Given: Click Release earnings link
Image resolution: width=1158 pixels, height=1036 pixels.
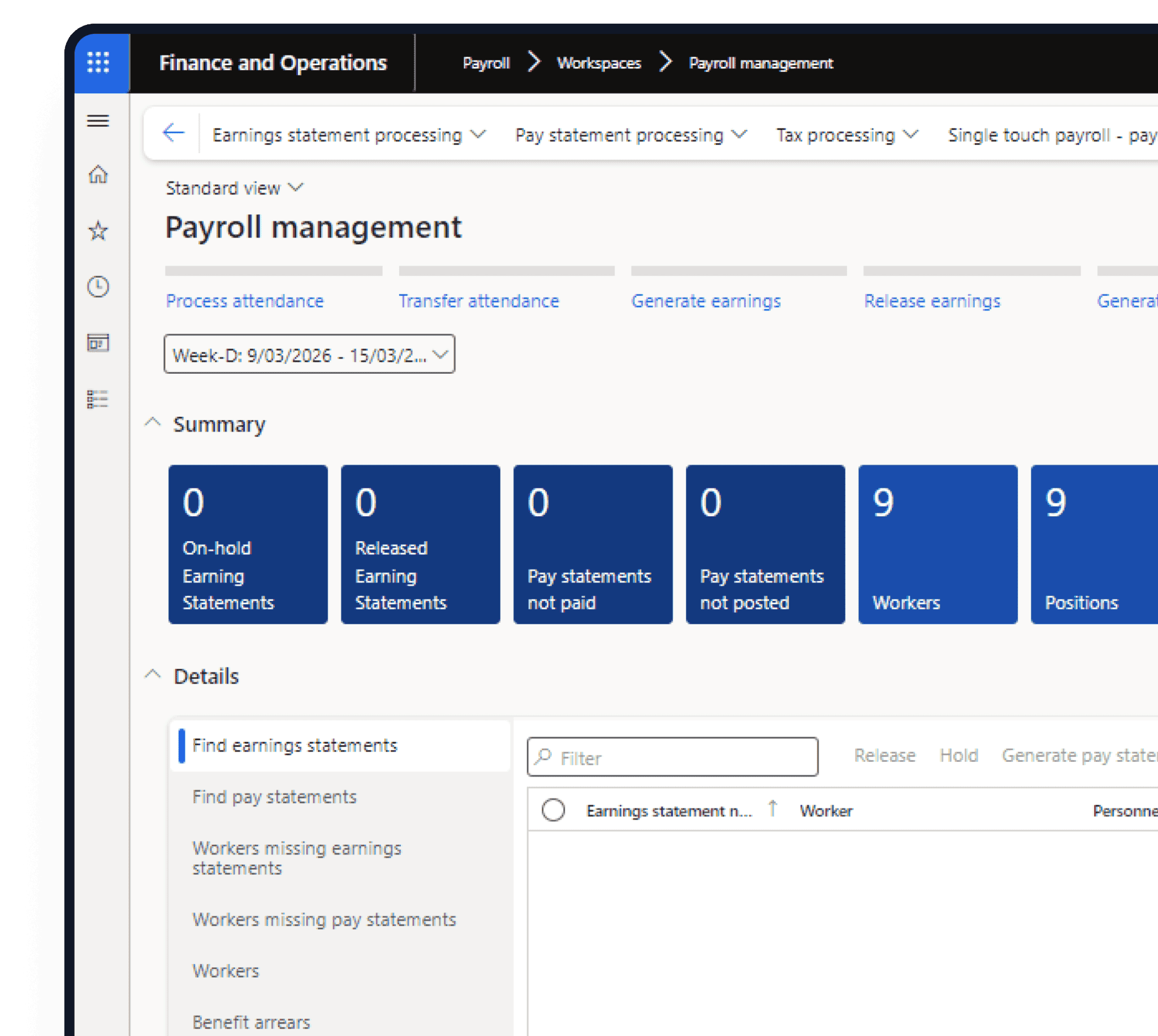Looking at the screenshot, I should (931, 300).
